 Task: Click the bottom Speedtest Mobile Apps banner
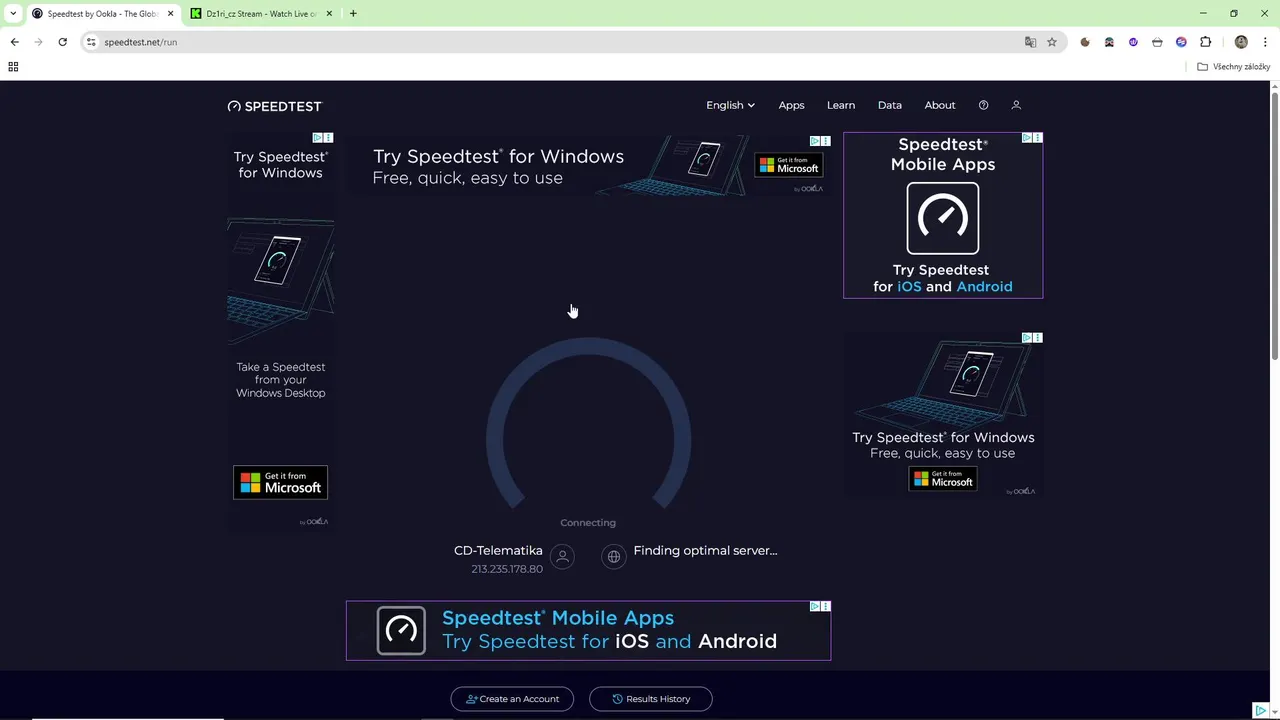[588, 631]
